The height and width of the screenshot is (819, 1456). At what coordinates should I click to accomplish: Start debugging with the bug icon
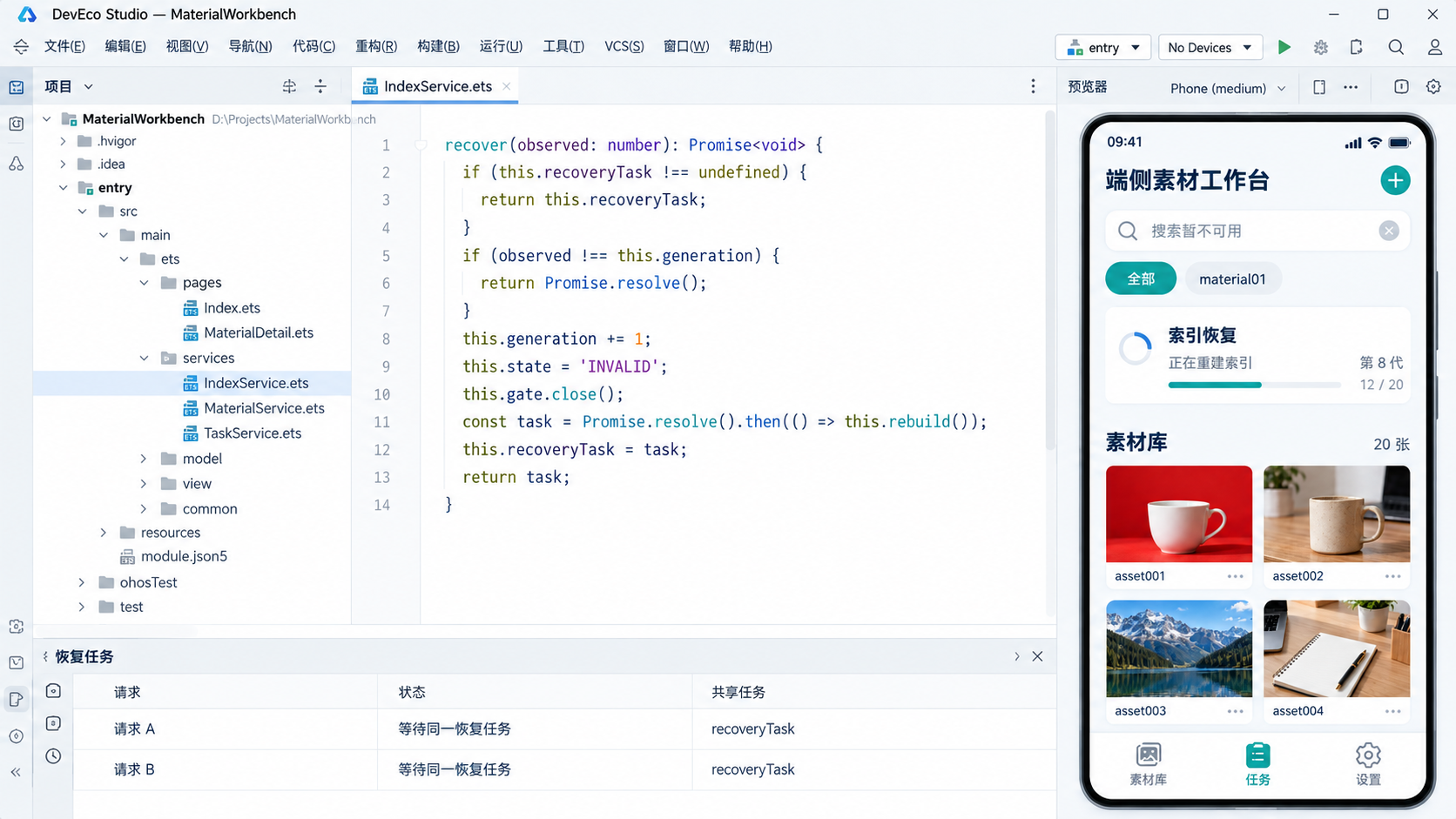[x=1320, y=47]
